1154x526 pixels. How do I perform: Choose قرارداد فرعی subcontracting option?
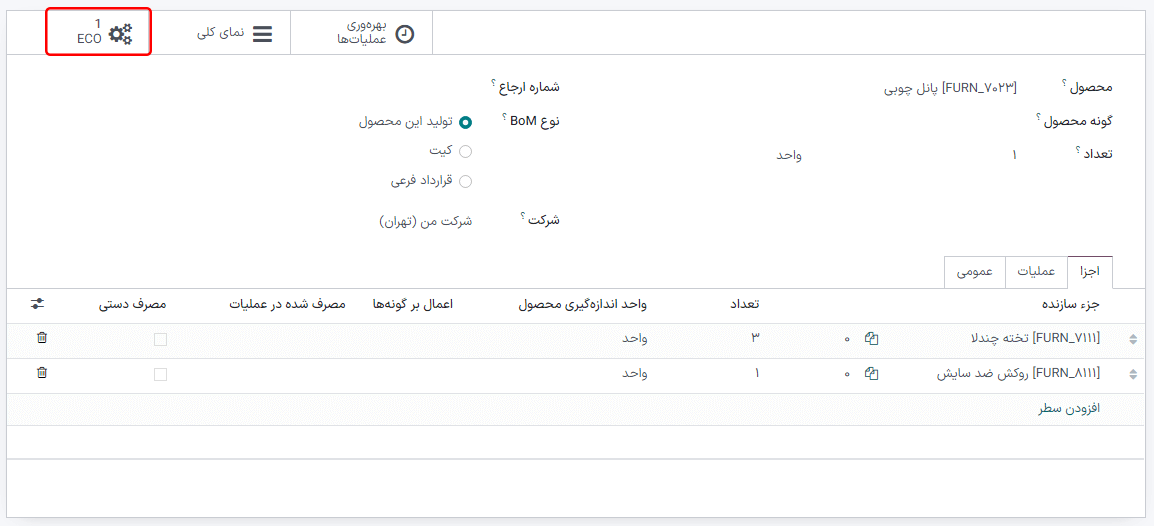tap(465, 181)
